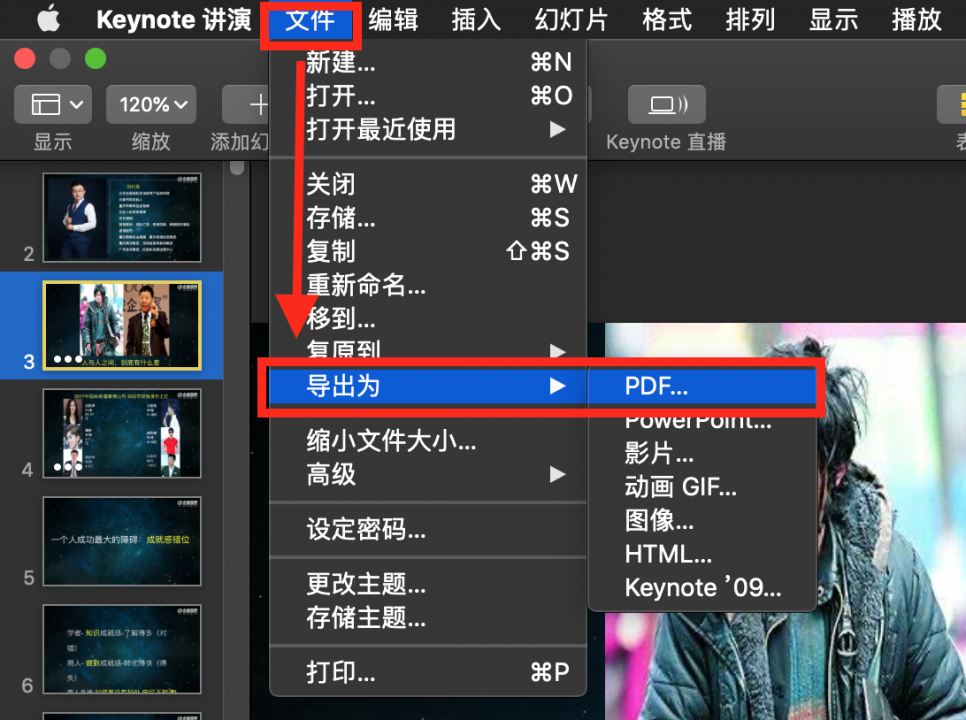The height and width of the screenshot is (720, 966).
Task: Choose 存储... from the file menu
Action: pyautogui.click(x=428, y=217)
